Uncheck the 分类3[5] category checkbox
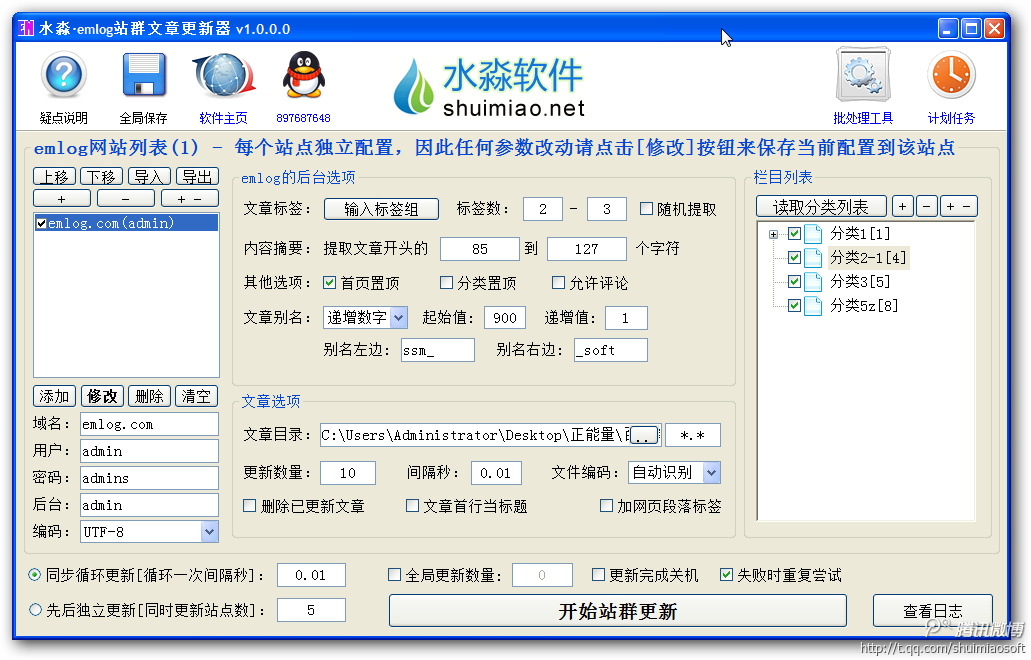The height and width of the screenshot is (660, 1031). click(x=794, y=281)
